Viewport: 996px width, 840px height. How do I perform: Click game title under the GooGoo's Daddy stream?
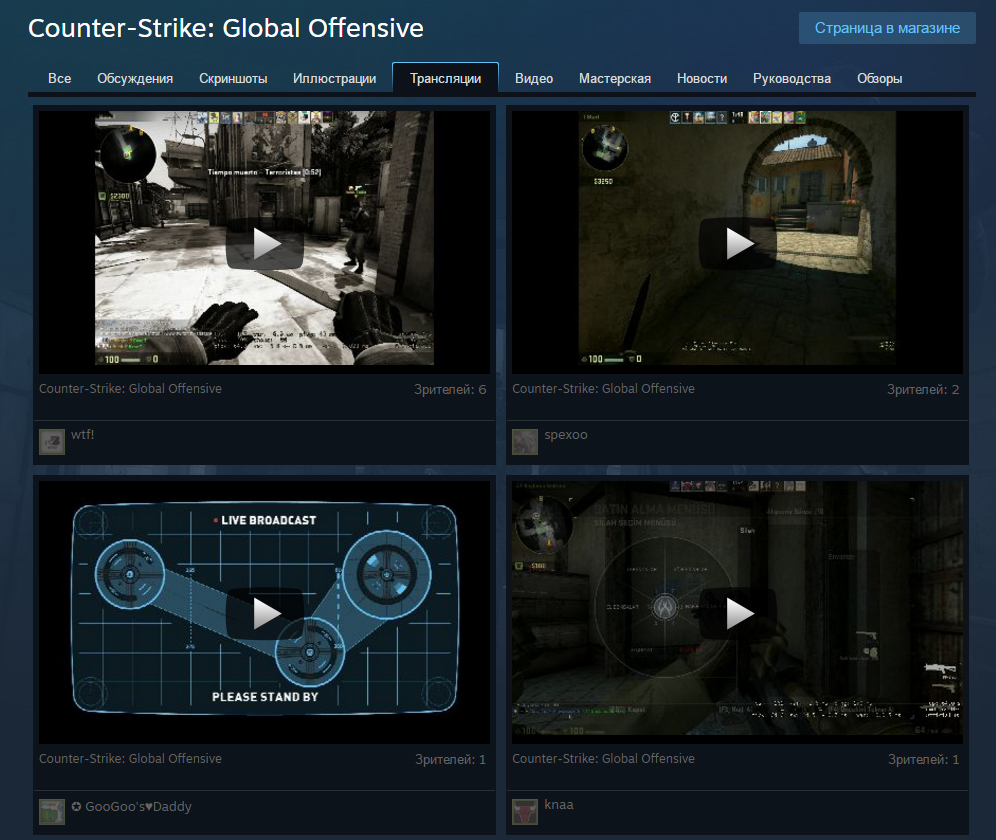click(130, 758)
